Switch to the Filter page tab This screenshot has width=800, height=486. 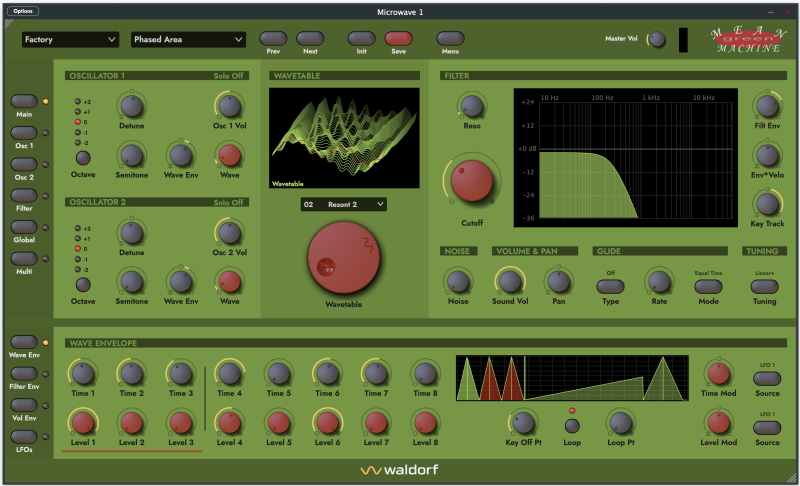coord(24,195)
